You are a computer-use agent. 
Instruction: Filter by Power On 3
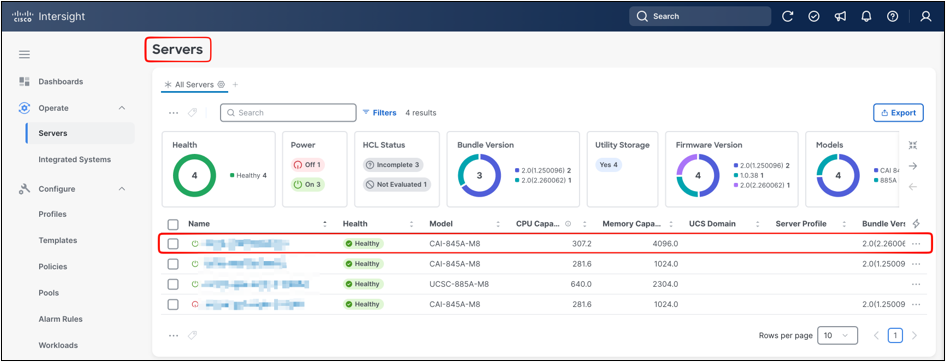point(308,185)
